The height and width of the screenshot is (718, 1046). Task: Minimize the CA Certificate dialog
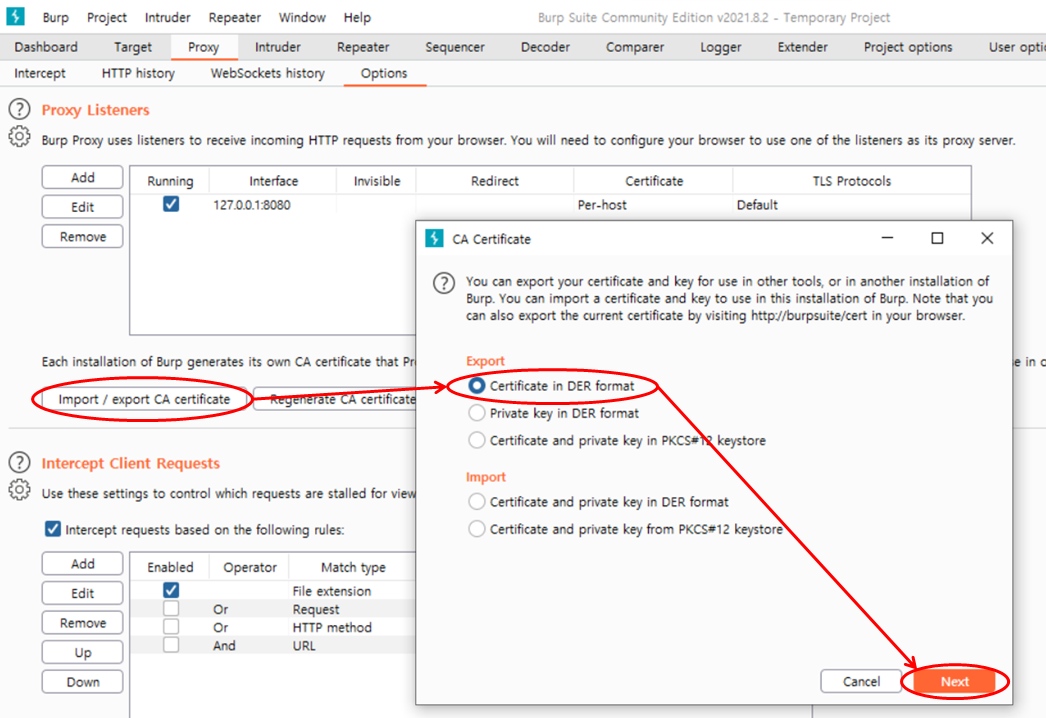[887, 238]
